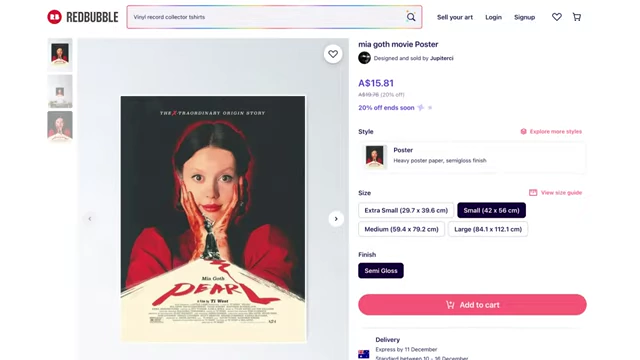
Task: Select third close-up thumbnail
Action: coord(60,127)
